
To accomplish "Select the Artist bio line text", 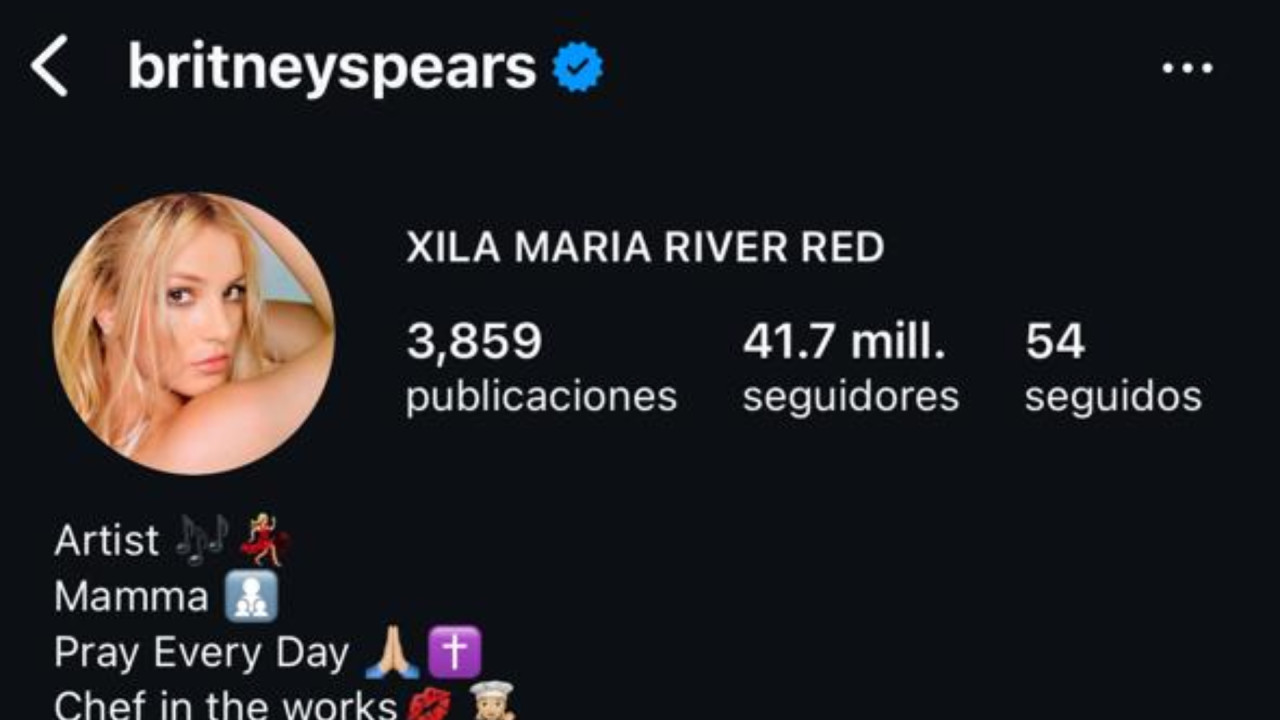I will (107, 541).
